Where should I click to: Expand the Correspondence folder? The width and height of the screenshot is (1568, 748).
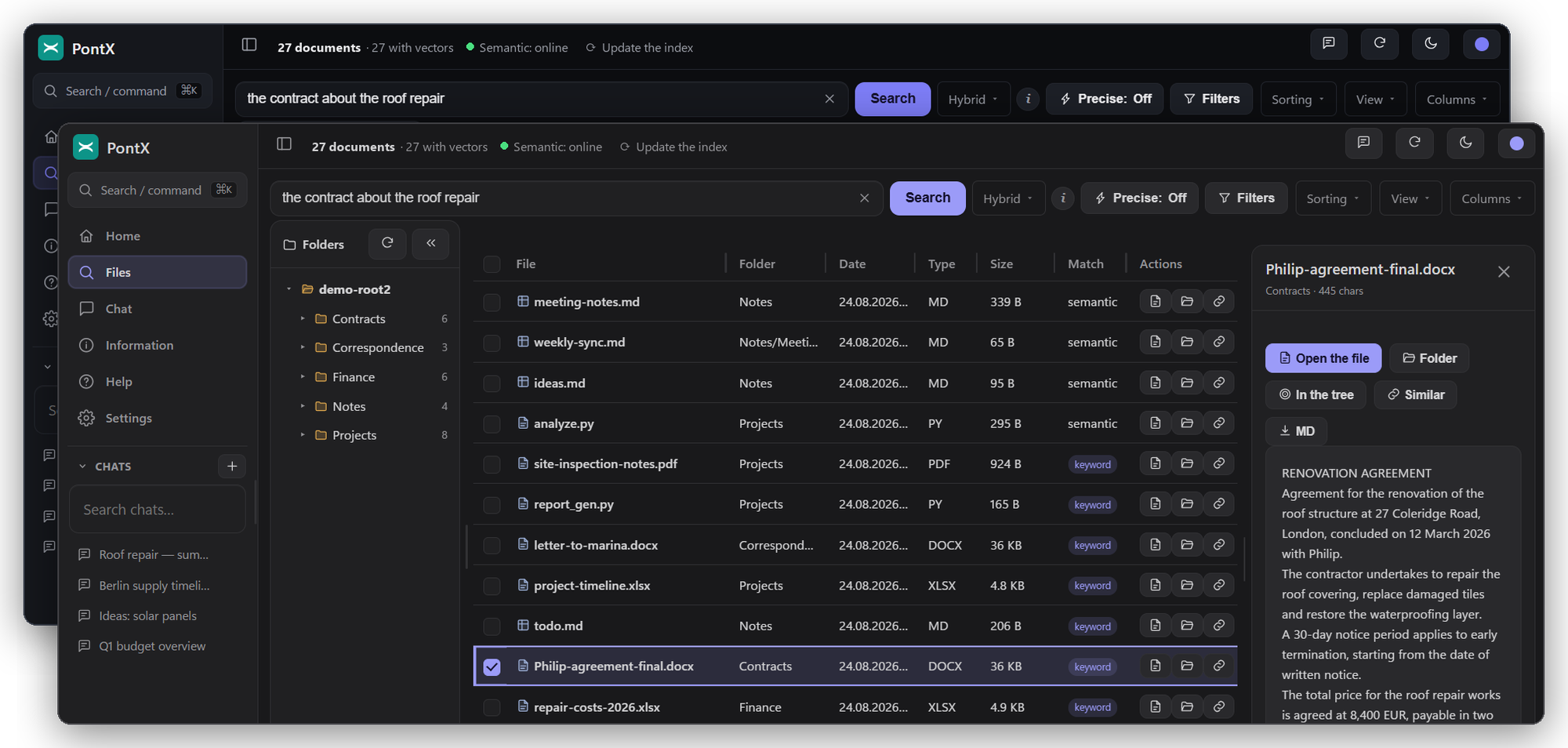point(303,347)
